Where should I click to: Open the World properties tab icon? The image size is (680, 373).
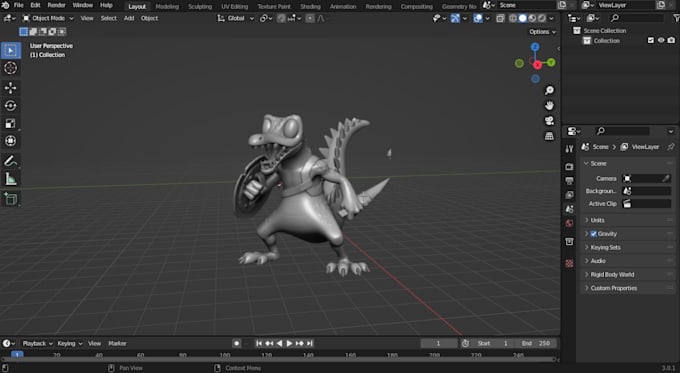point(569,223)
